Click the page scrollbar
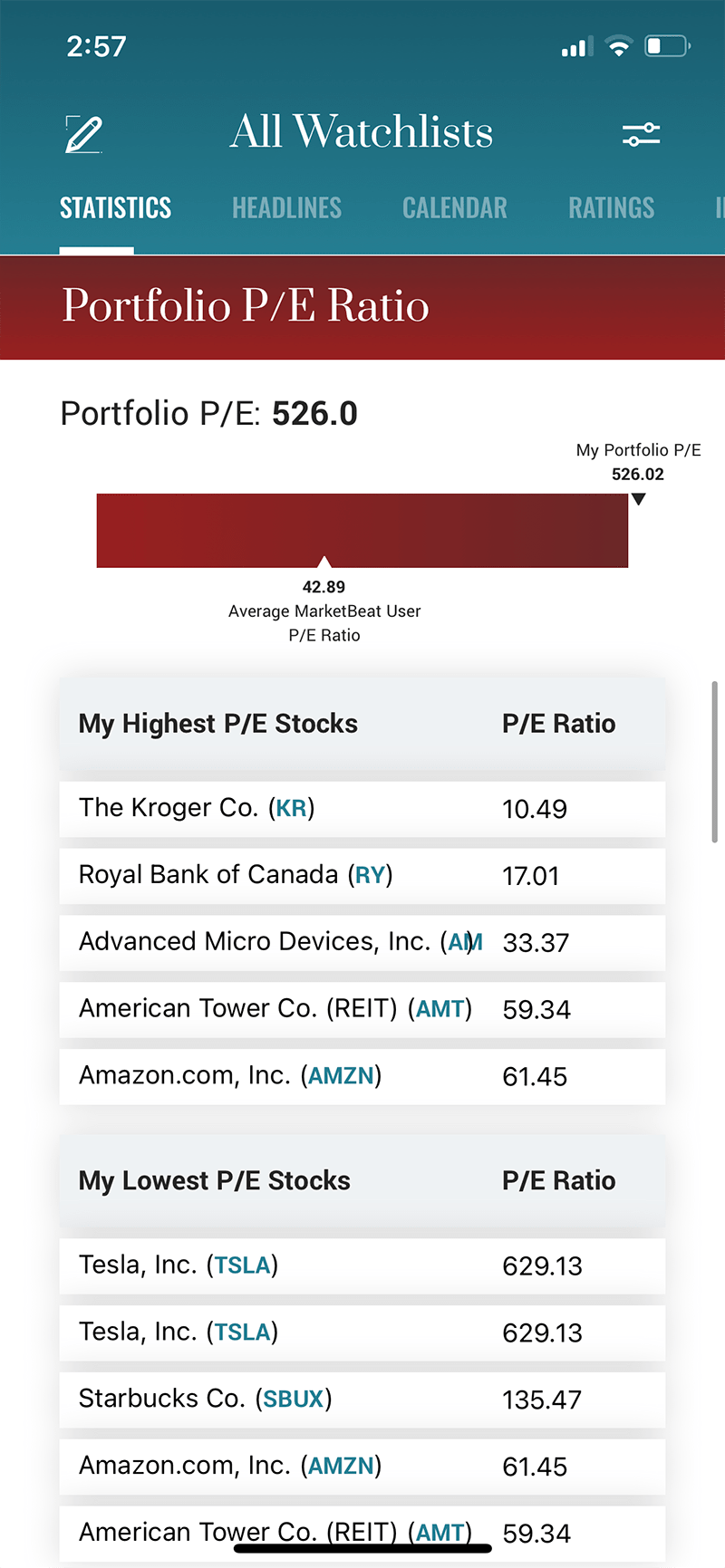This screenshot has height=1568, width=725. 714,762
